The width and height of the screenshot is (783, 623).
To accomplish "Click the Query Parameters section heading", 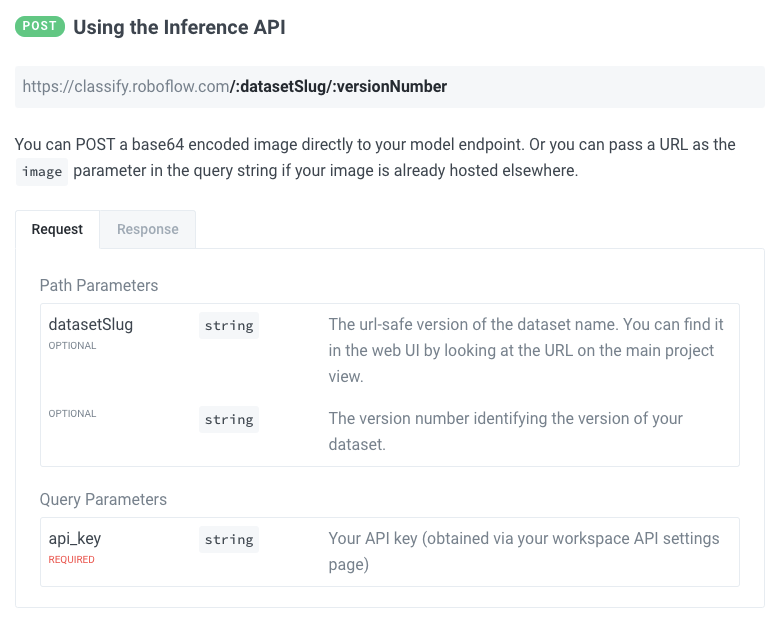I will [x=103, y=499].
